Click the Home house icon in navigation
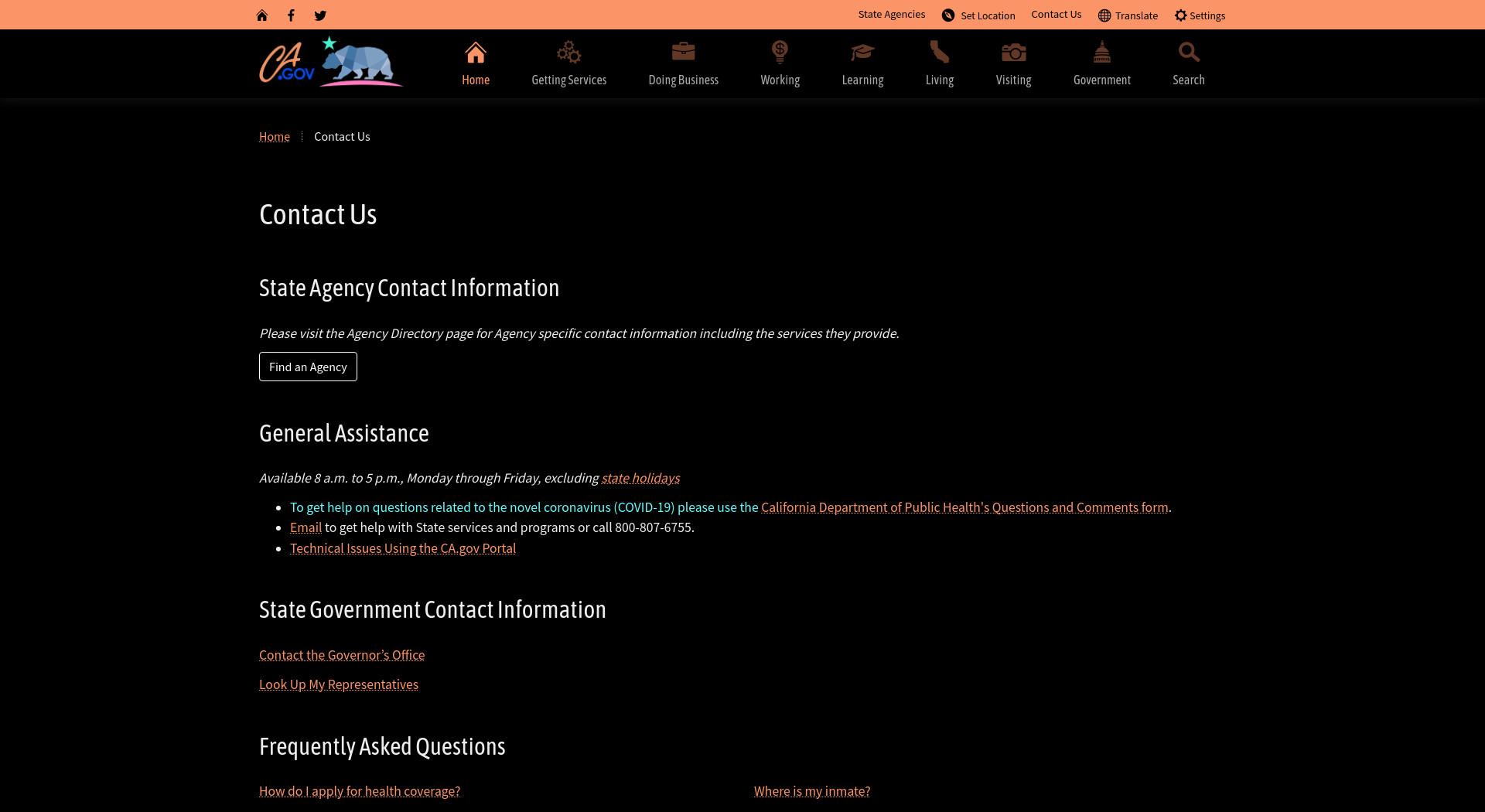 (x=476, y=53)
